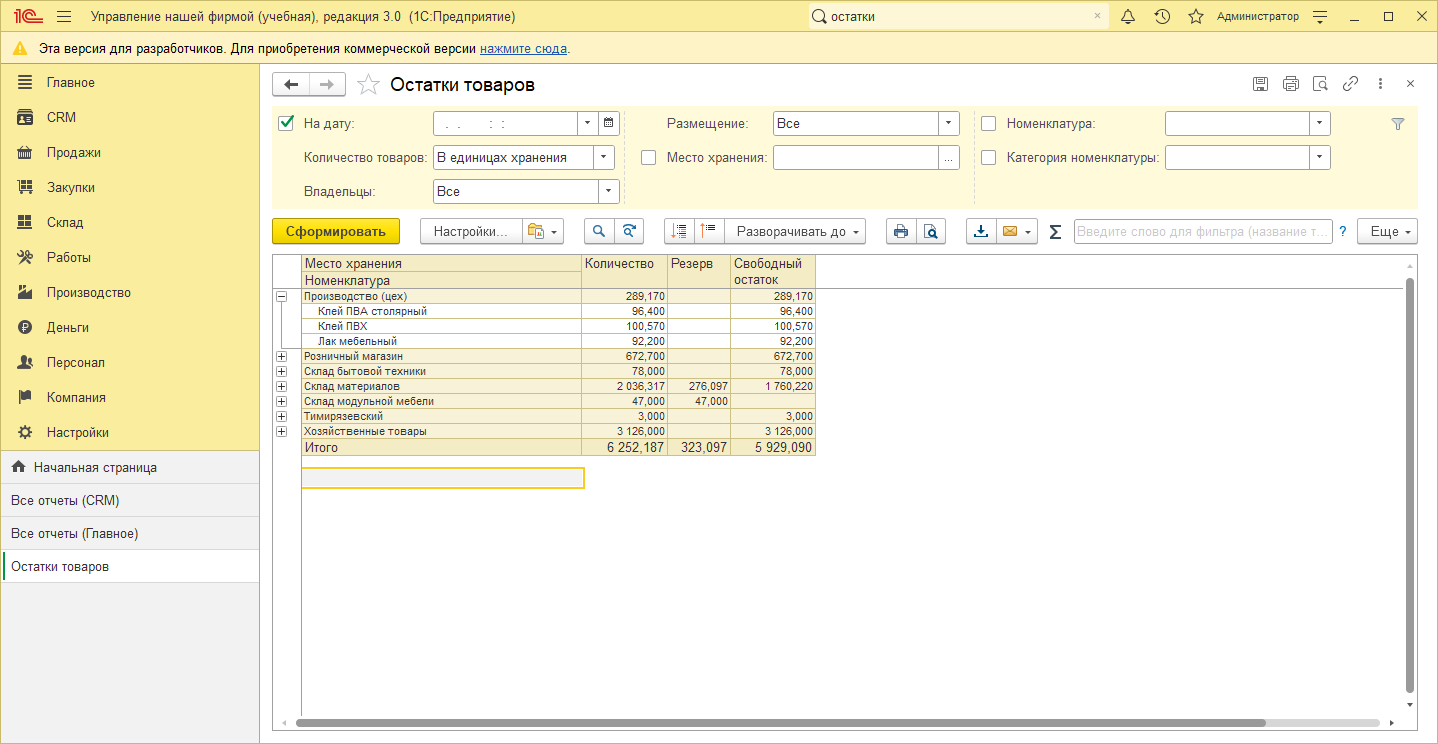Open the Склад section
Screen dimensions: 1438x744
(x=130, y=222)
